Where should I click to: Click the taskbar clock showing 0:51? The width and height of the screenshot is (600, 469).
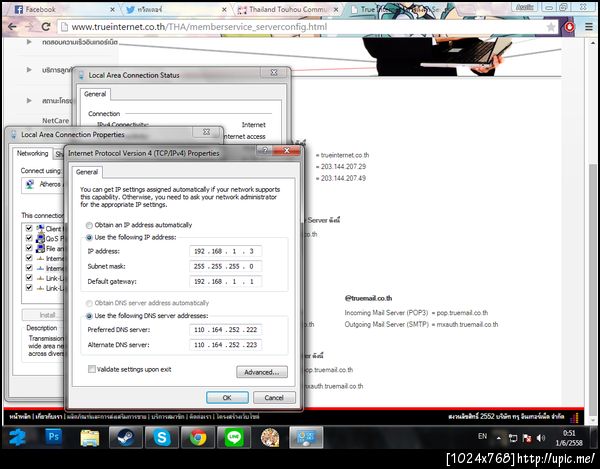pos(569,433)
